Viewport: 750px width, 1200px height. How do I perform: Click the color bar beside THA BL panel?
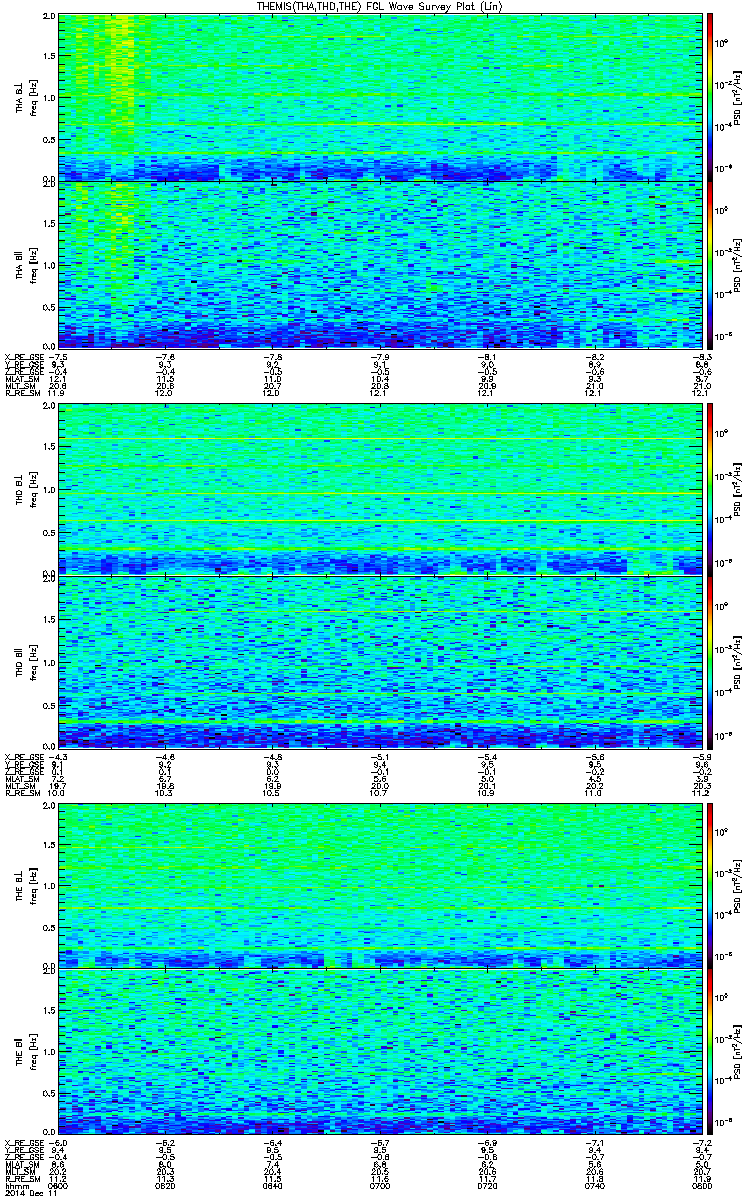tap(711, 98)
